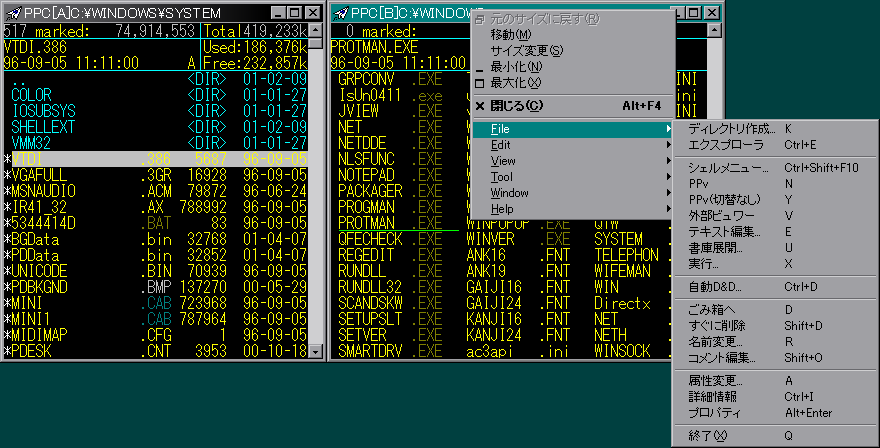Select ディレクトリ作成 from the File submenu
The image size is (880, 448).
coord(732,129)
